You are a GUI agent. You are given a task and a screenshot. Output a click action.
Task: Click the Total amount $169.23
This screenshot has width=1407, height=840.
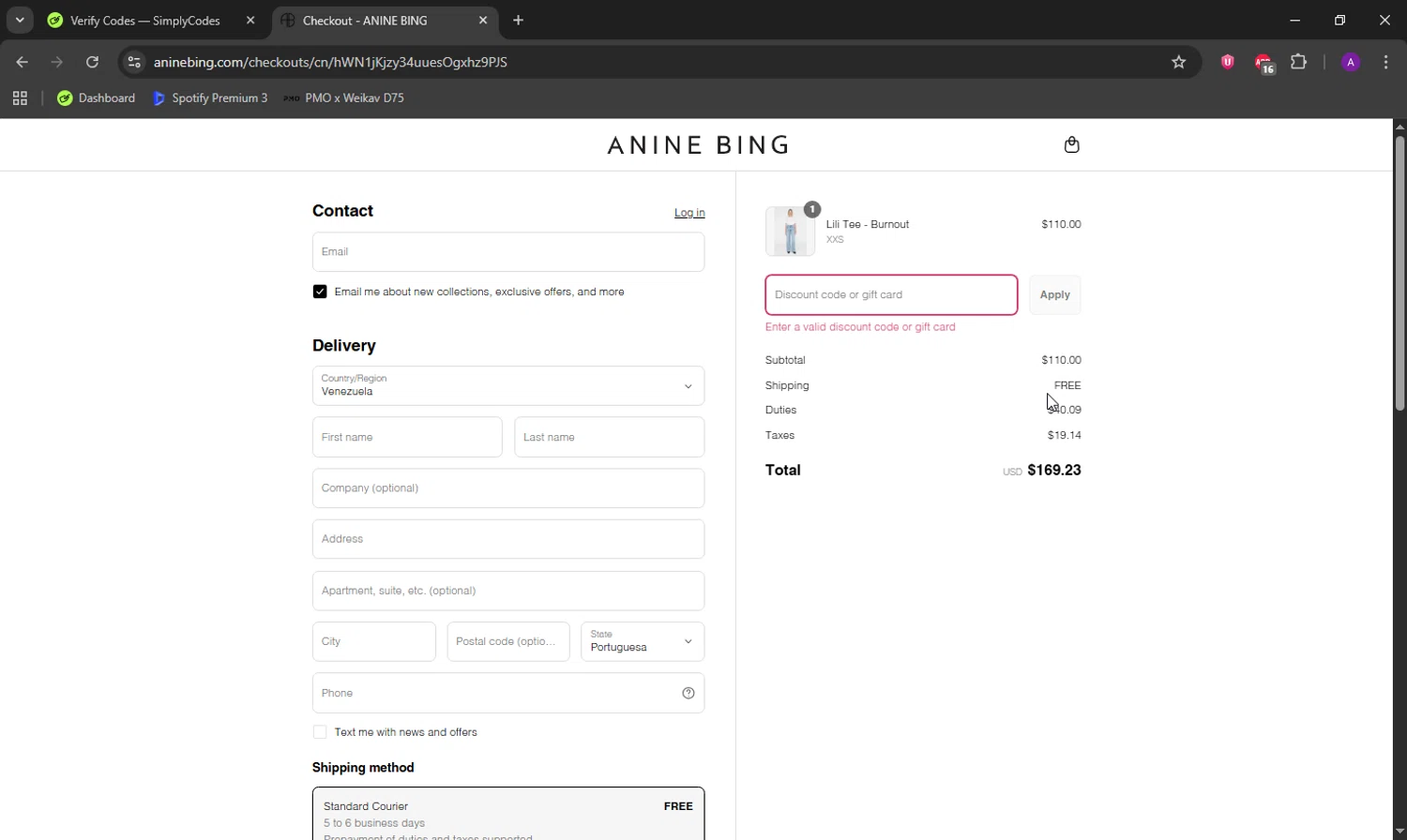(1054, 470)
